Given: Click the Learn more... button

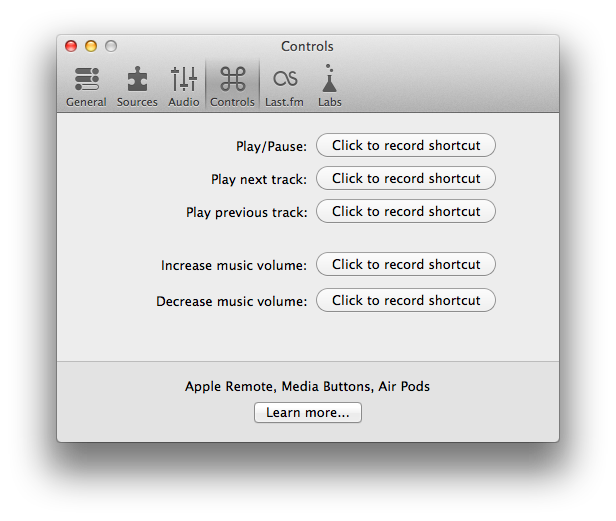Looking at the screenshot, I should coord(307,413).
